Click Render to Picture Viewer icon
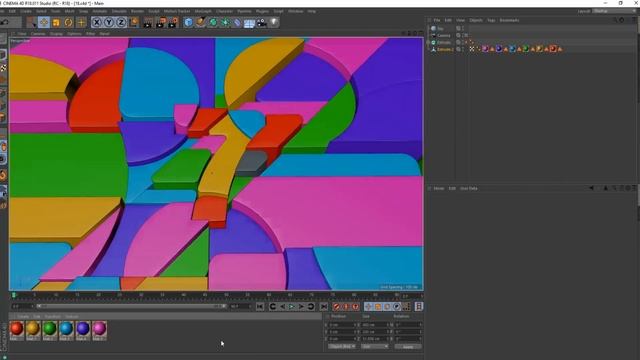640x360 pixels. point(161,22)
